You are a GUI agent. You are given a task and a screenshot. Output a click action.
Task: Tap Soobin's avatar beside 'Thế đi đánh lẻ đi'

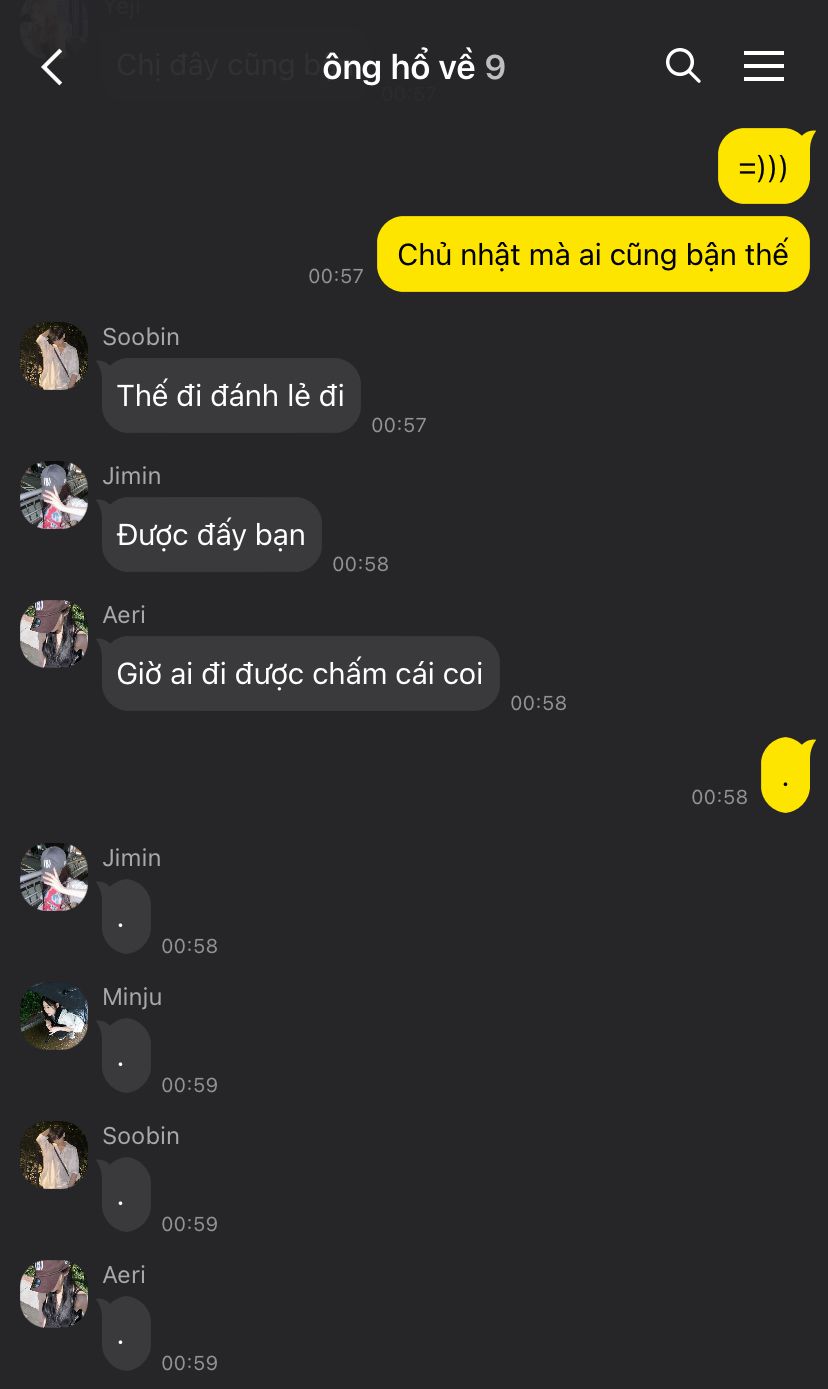click(x=54, y=356)
